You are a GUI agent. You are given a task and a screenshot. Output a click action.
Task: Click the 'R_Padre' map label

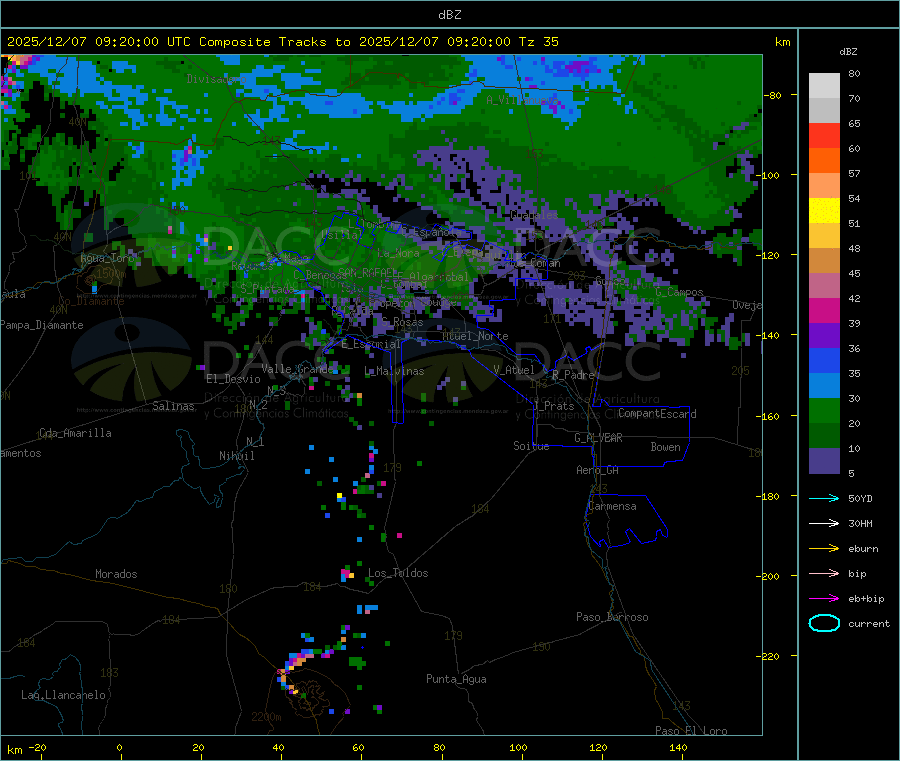[573, 375]
